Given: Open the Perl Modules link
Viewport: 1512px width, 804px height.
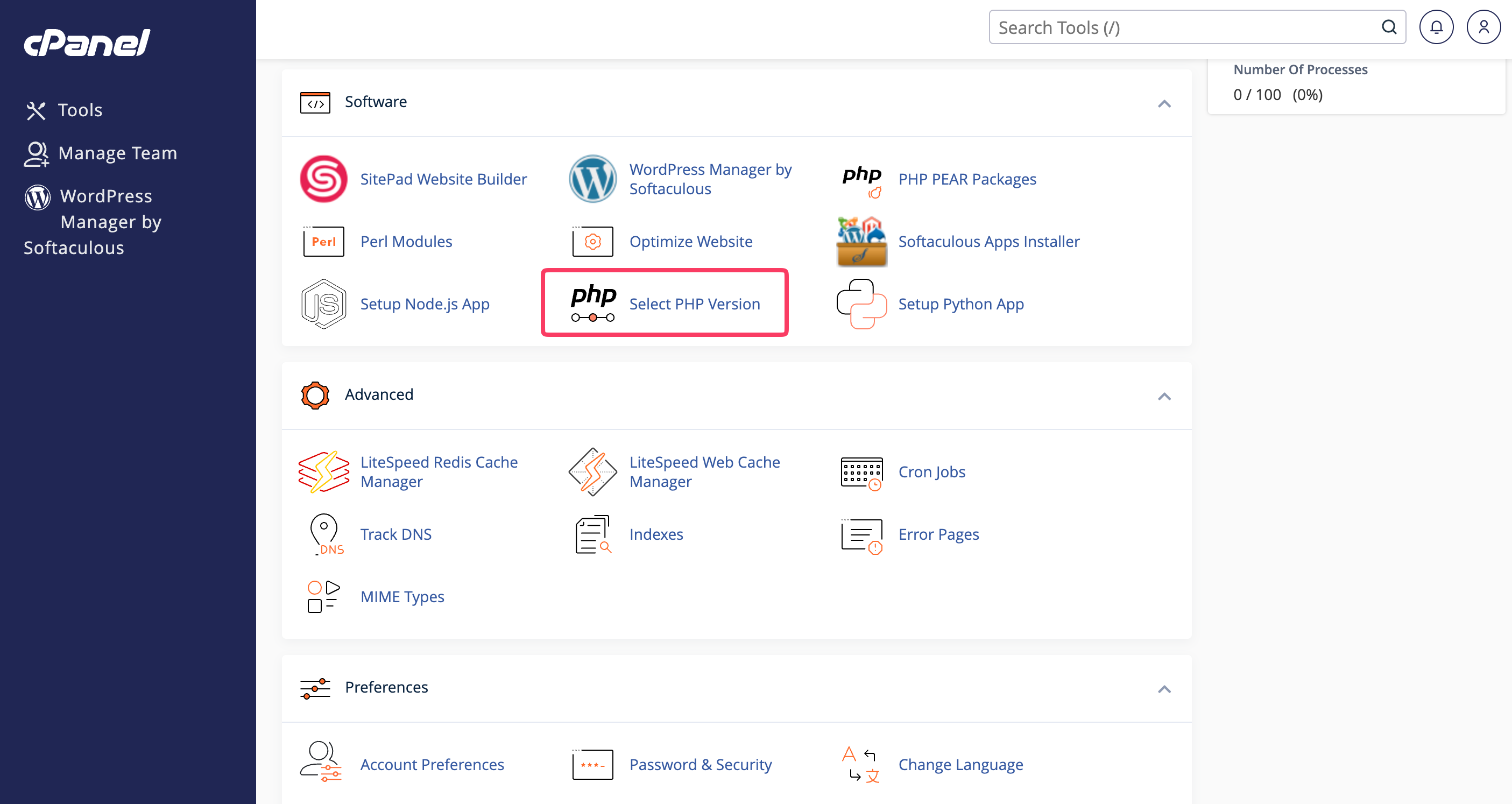Looking at the screenshot, I should tap(406, 241).
